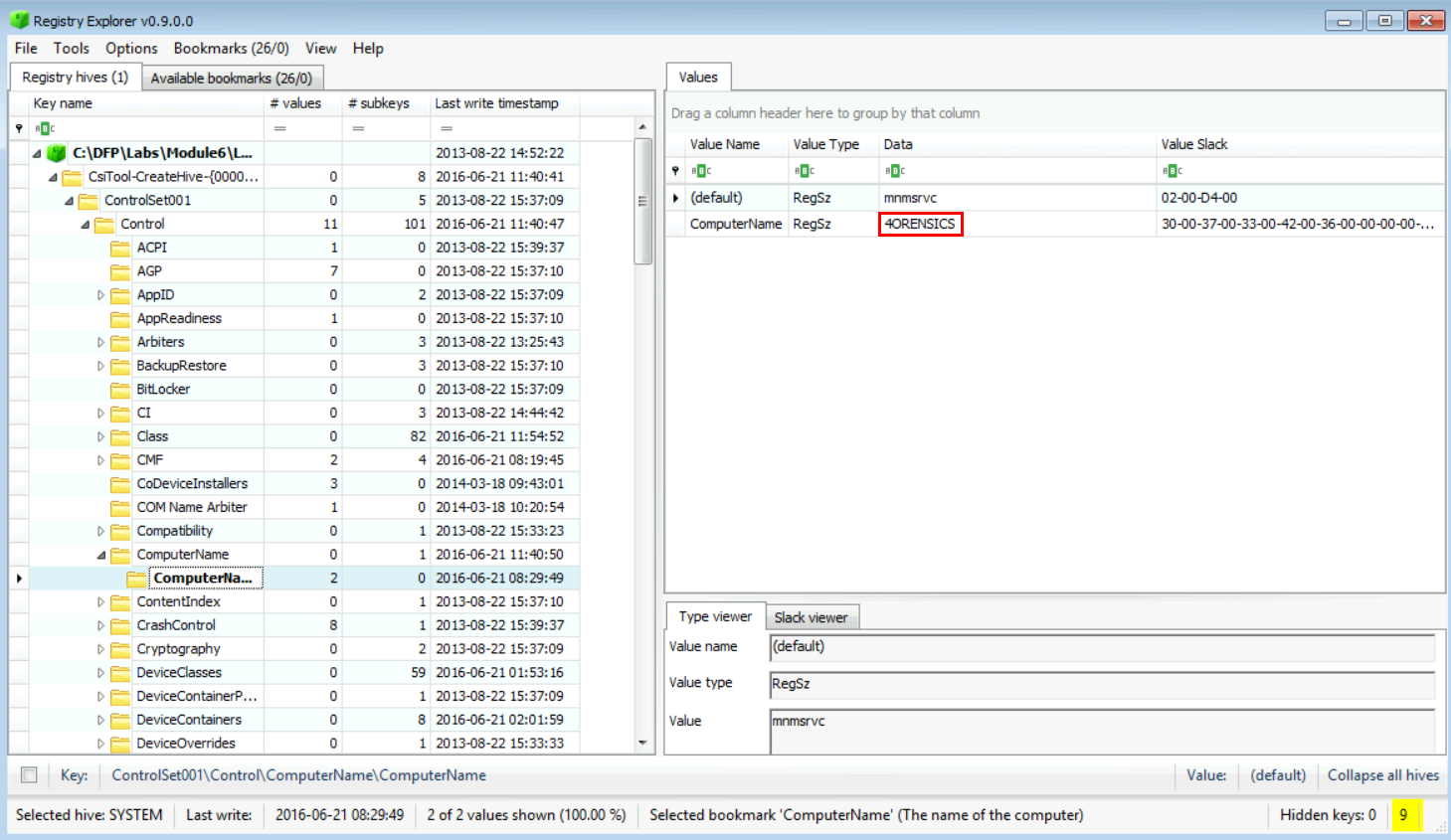Viewport: 1451px width, 840px height.
Task: Expand the DeviceClasses key
Action: (x=100, y=673)
